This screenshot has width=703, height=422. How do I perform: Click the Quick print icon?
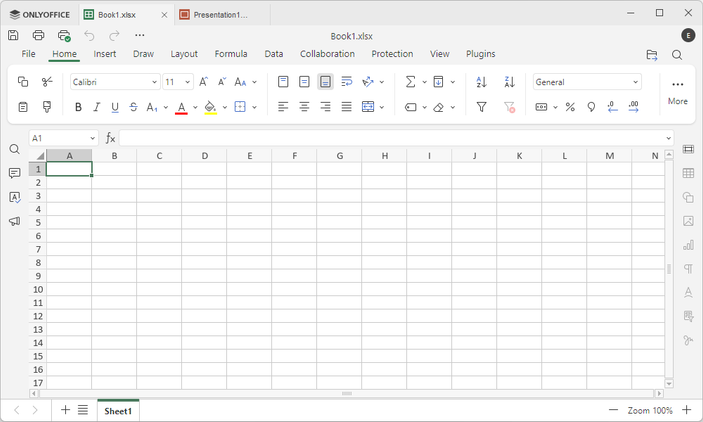(x=64, y=35)
